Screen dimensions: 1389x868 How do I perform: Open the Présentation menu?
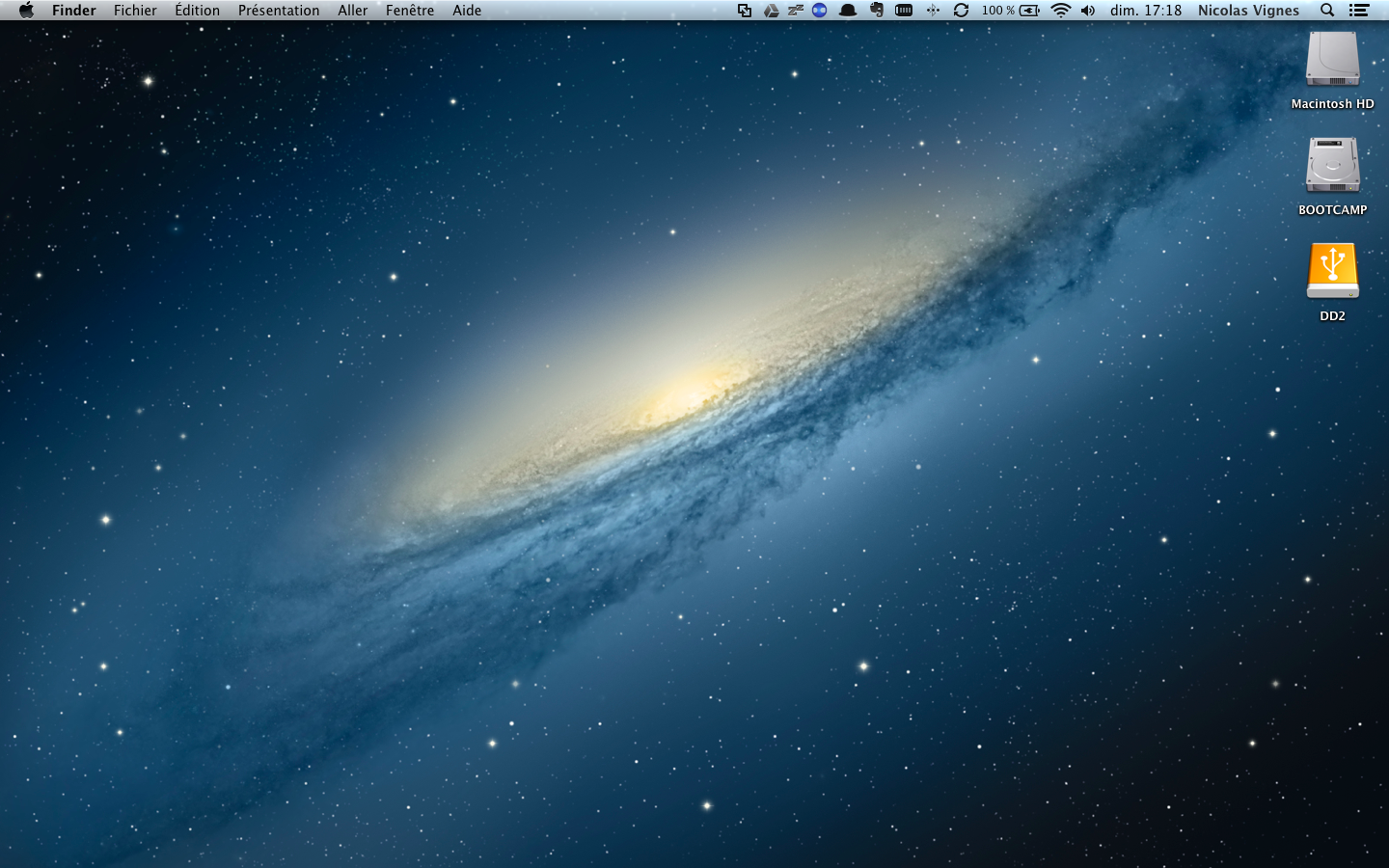pyautogui.click(x=279, y=11)
